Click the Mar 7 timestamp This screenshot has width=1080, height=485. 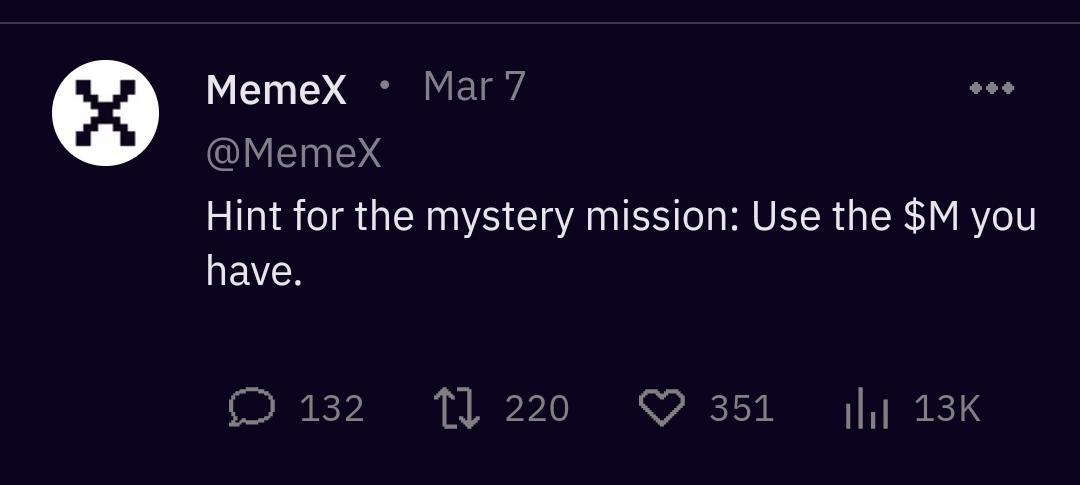pos(474,87)
